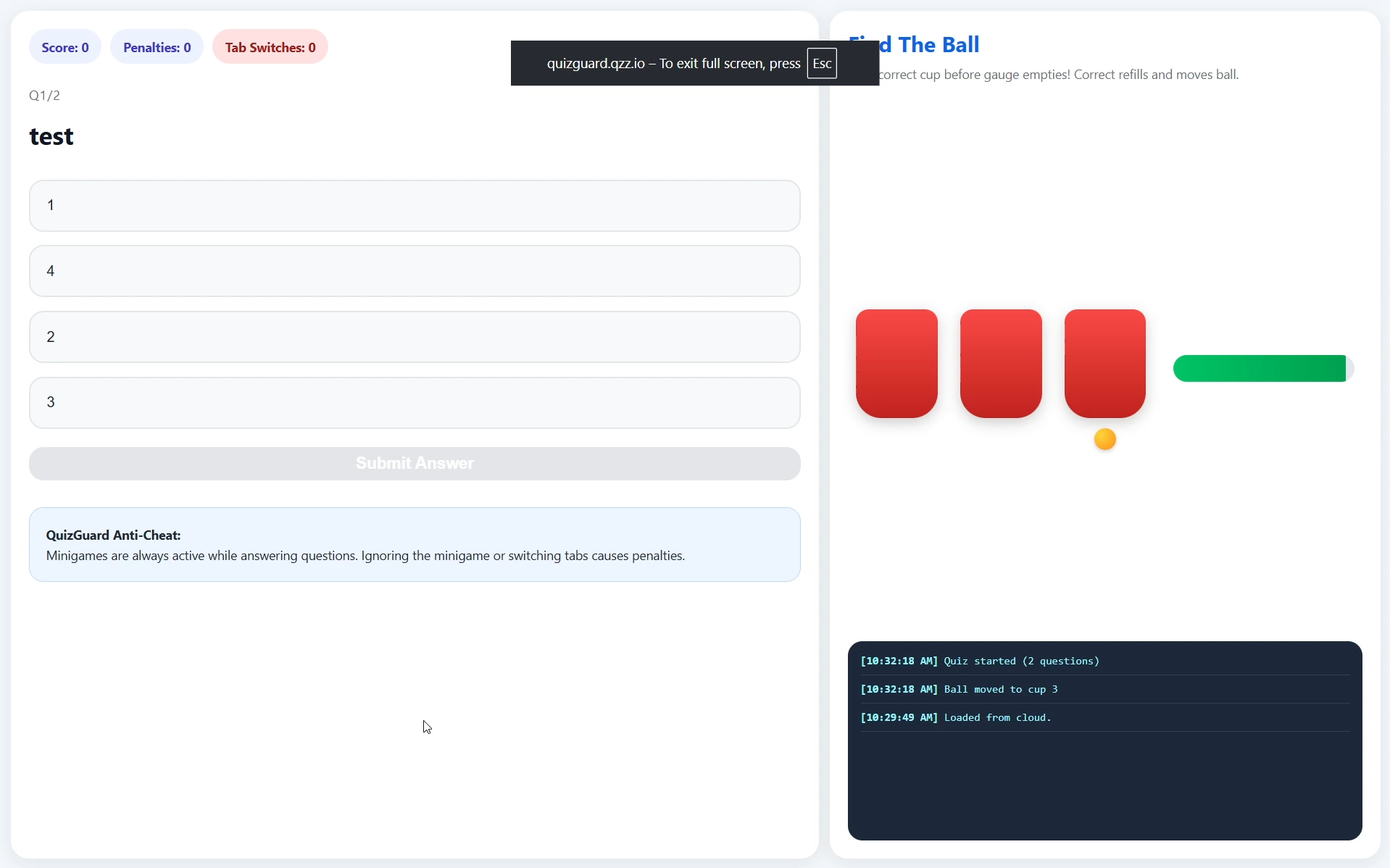Image resolution: width=1390 pixels, height=868 pixels.
Task: Click the third red cup
Action: (x=1105, y=364)
